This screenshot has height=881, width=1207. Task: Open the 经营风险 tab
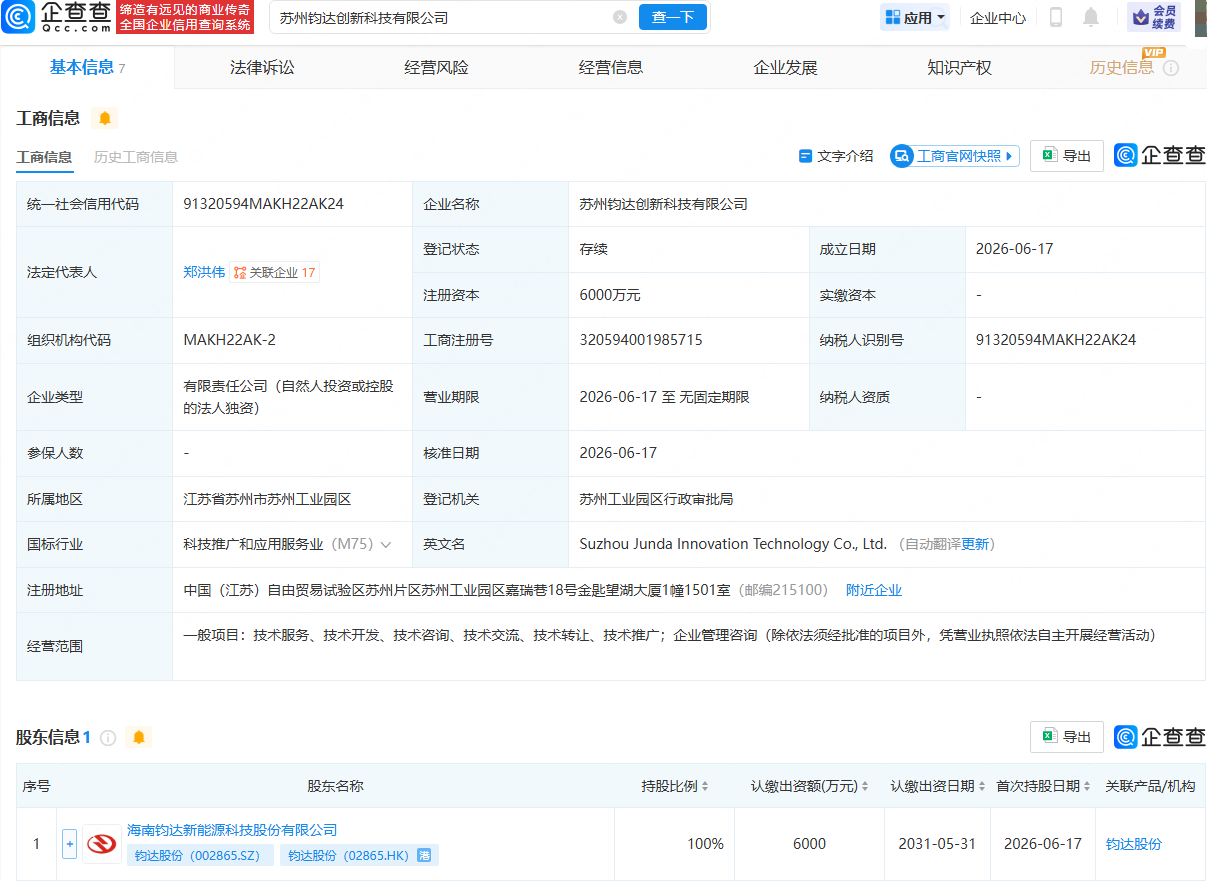click(436, 68)
